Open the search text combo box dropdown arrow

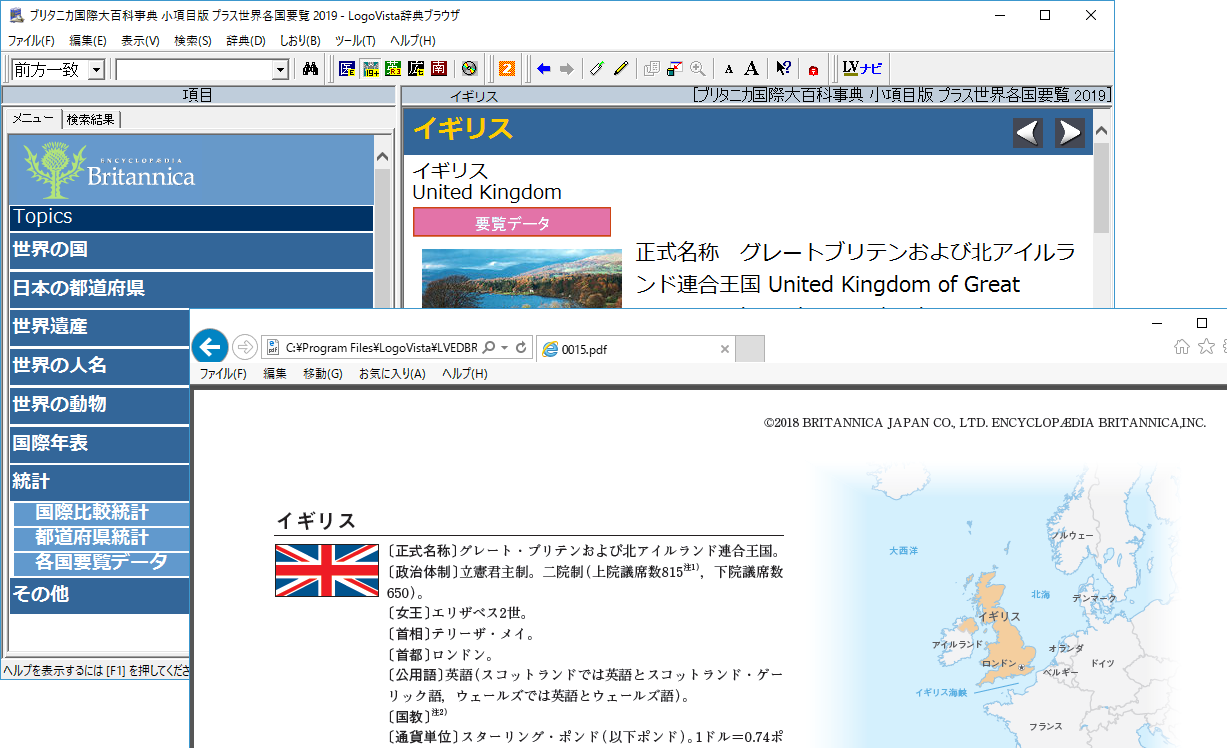coord(280,70)
